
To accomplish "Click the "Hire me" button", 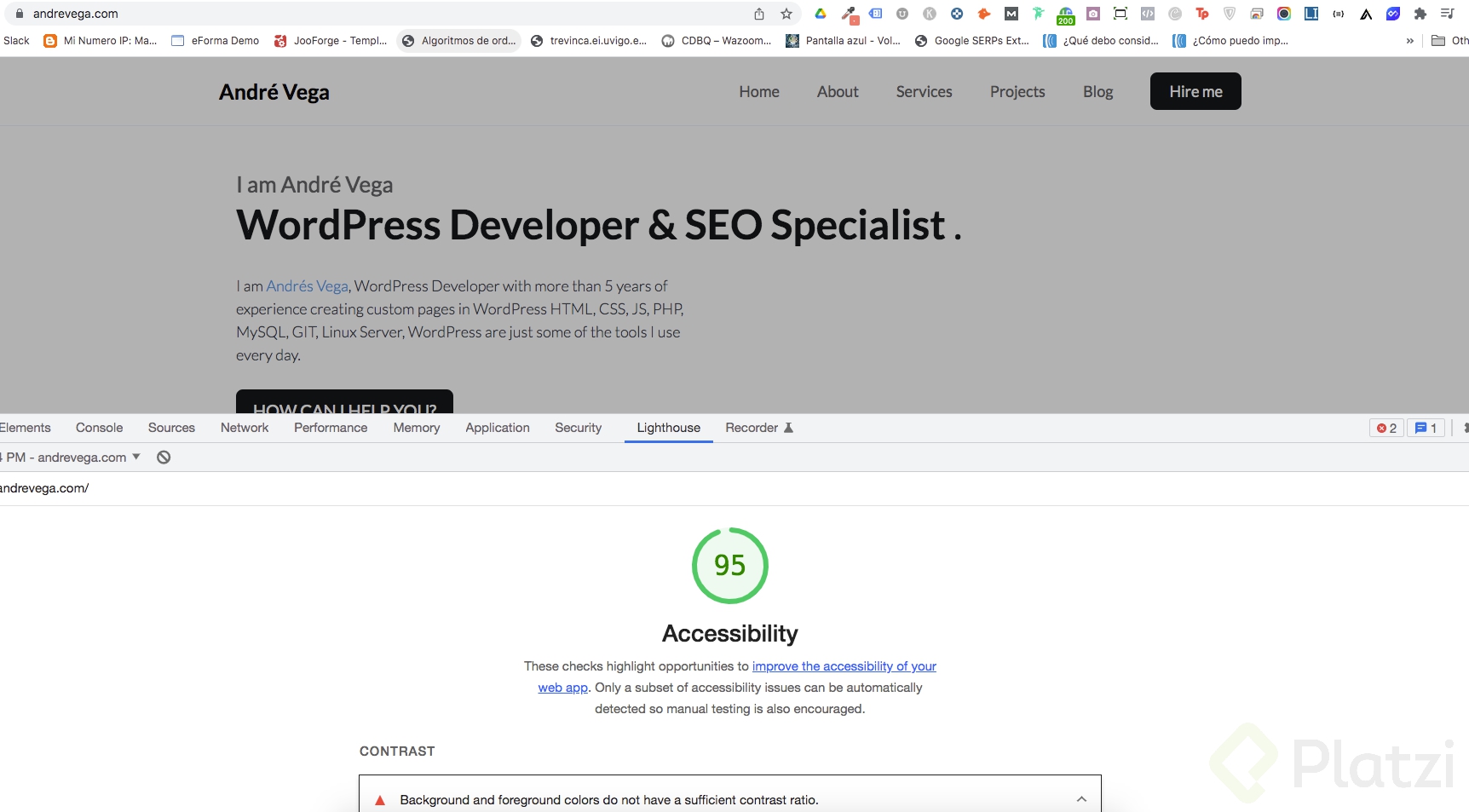I will tap(1195, 92).
